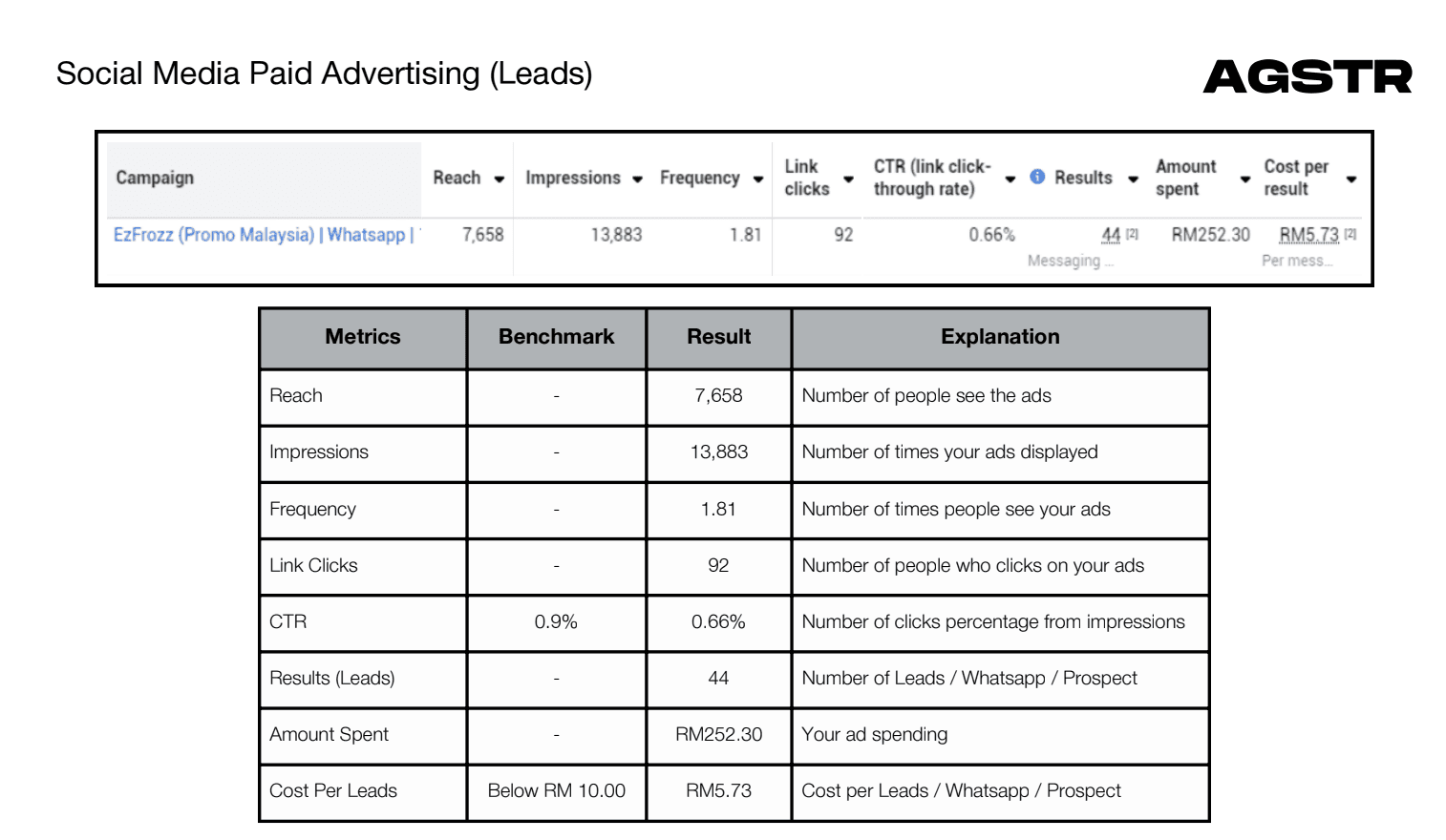Click the 1.81 frequency value in campaign row
This screenshot has width=1446, height=840.
(x=746, y=235)
